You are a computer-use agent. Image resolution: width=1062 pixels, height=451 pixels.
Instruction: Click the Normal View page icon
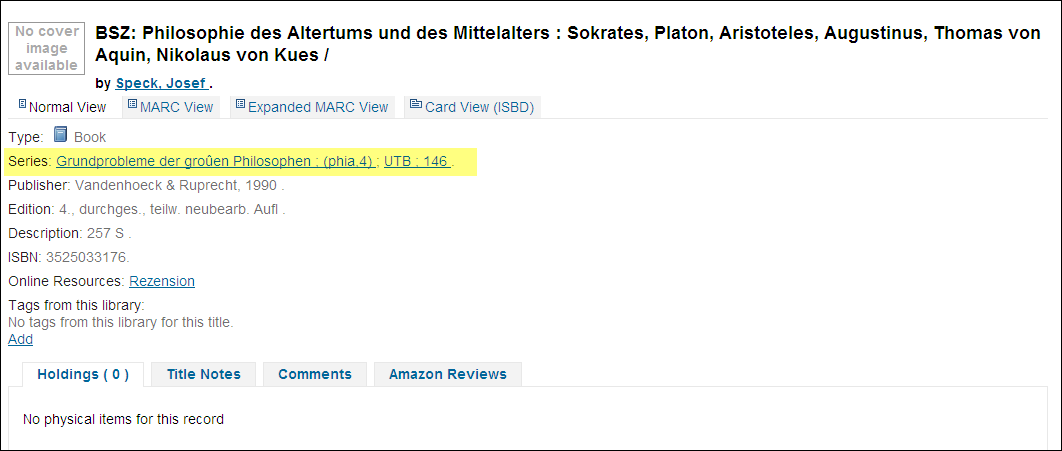[23, 105]
